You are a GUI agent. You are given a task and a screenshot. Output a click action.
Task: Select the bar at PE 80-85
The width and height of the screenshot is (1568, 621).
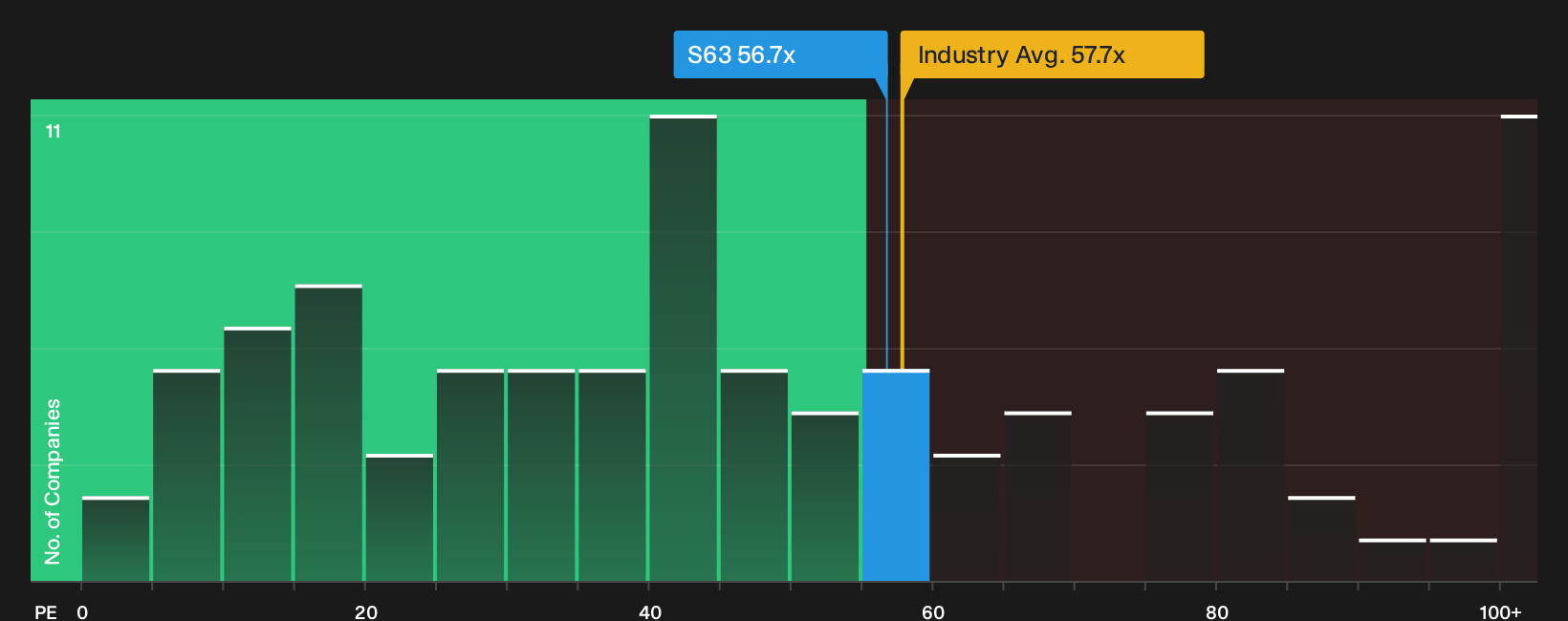[x=1251, y=475]
